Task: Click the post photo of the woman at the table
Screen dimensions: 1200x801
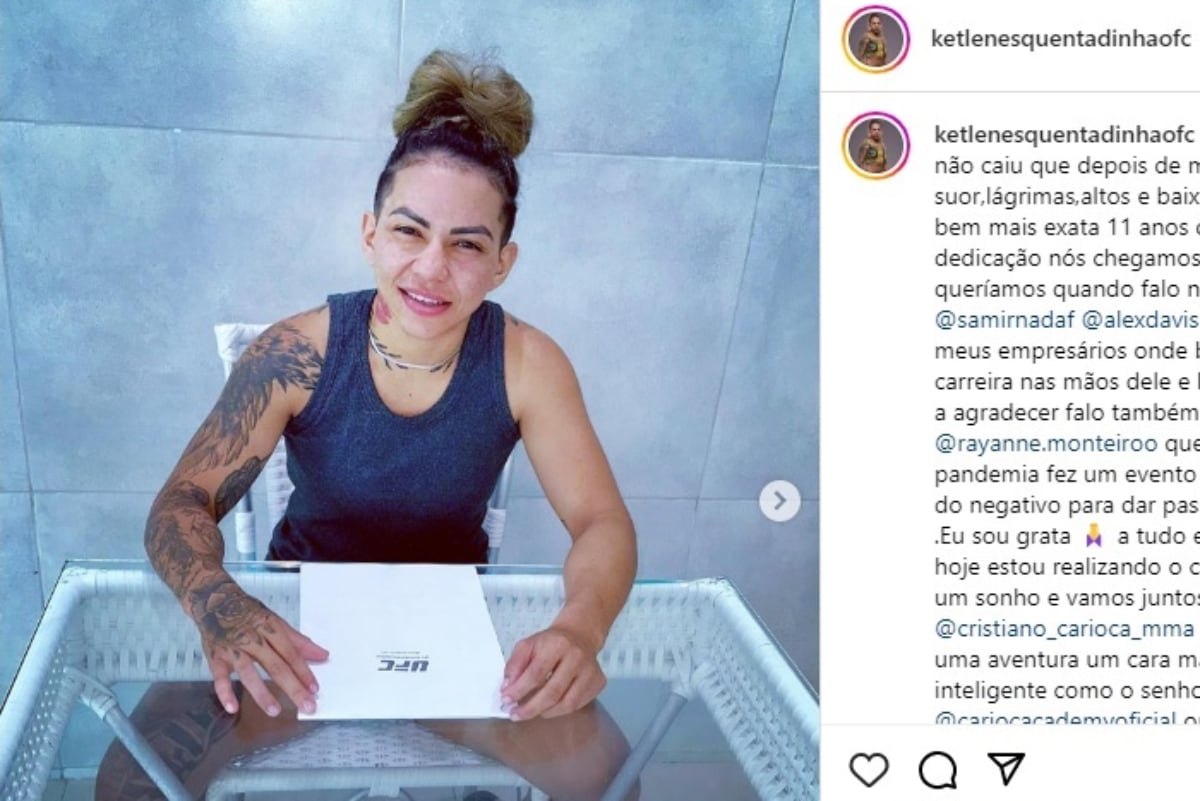Action: [x=410, y=400]
